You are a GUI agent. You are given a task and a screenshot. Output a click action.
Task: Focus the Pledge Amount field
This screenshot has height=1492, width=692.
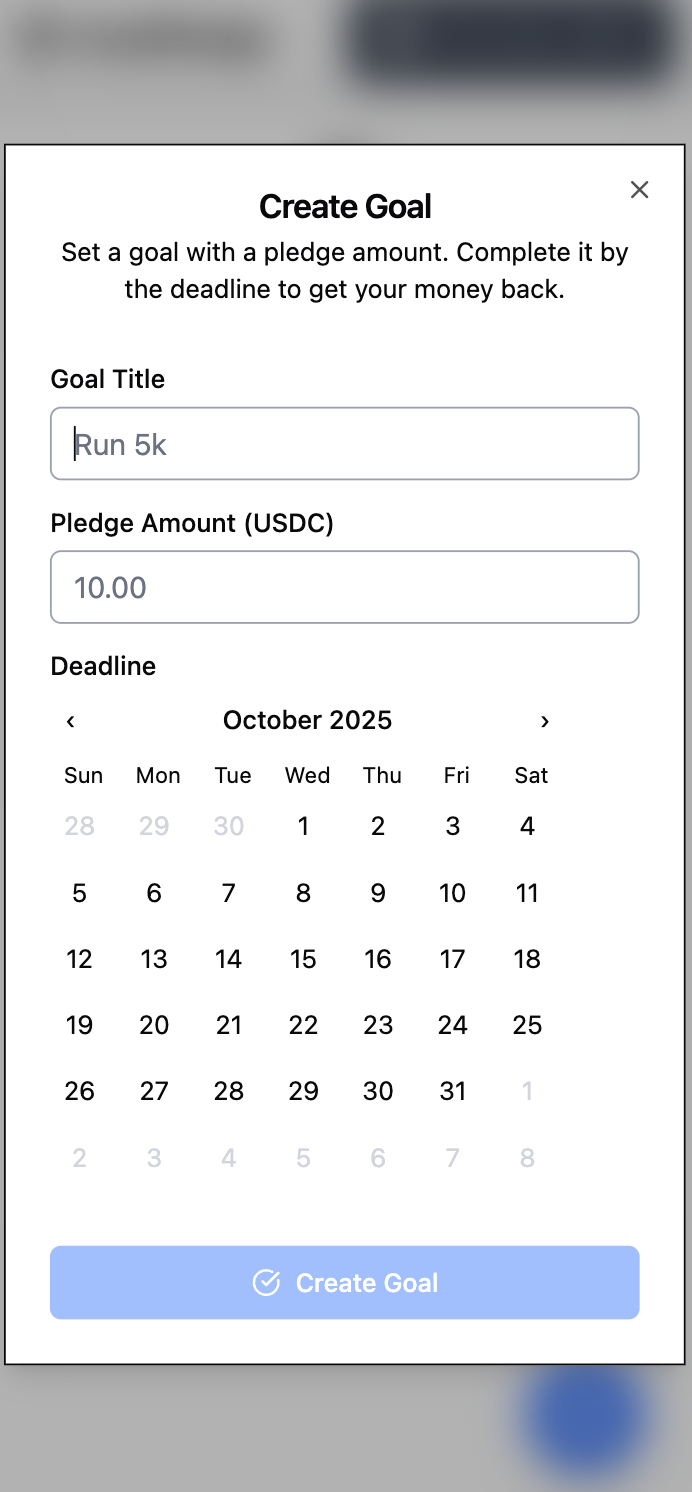[345, 587]
